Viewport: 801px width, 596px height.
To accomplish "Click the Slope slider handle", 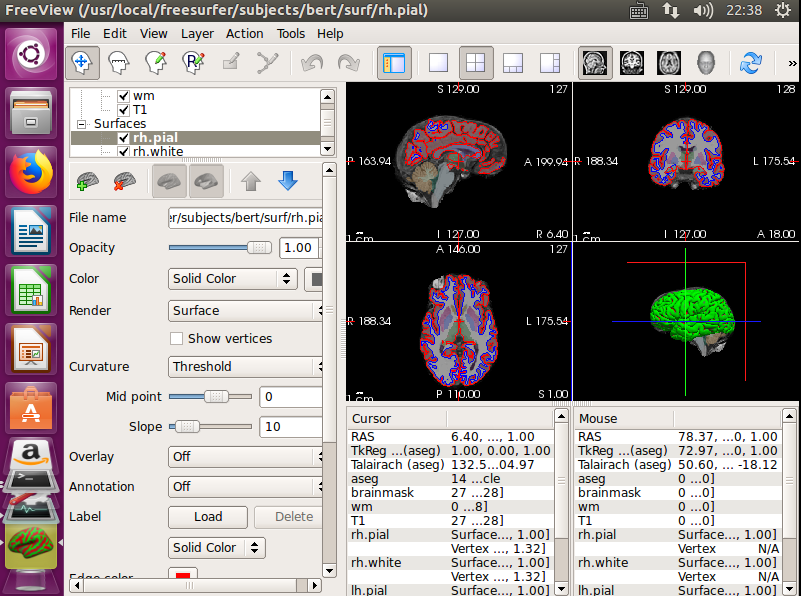I will pyautogui.click(x=187, y=426).
